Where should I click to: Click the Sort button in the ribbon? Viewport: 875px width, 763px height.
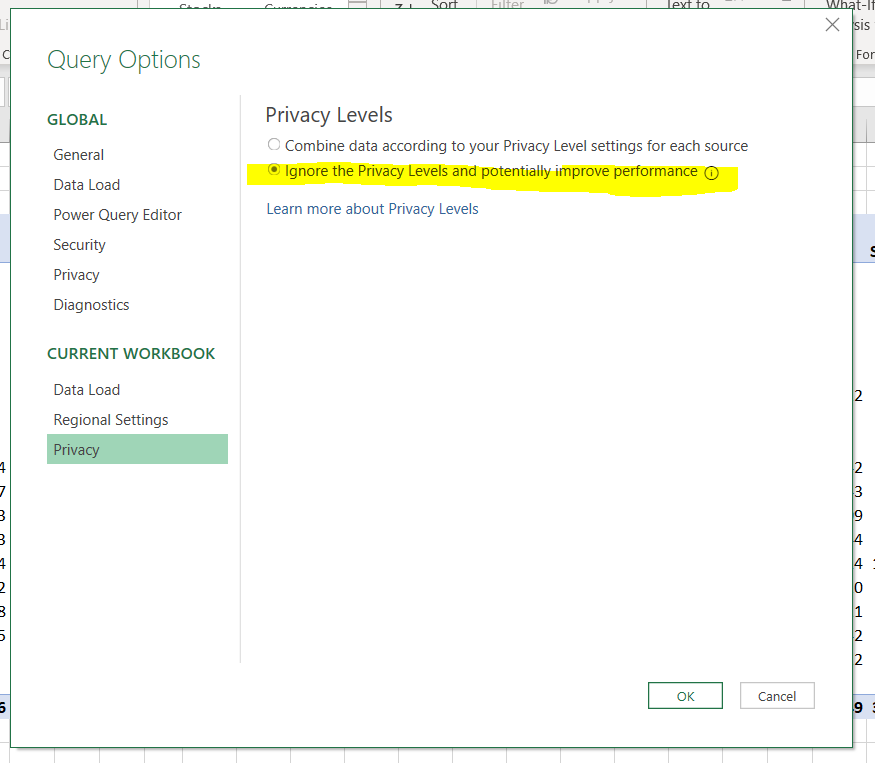tap(444, 5)
